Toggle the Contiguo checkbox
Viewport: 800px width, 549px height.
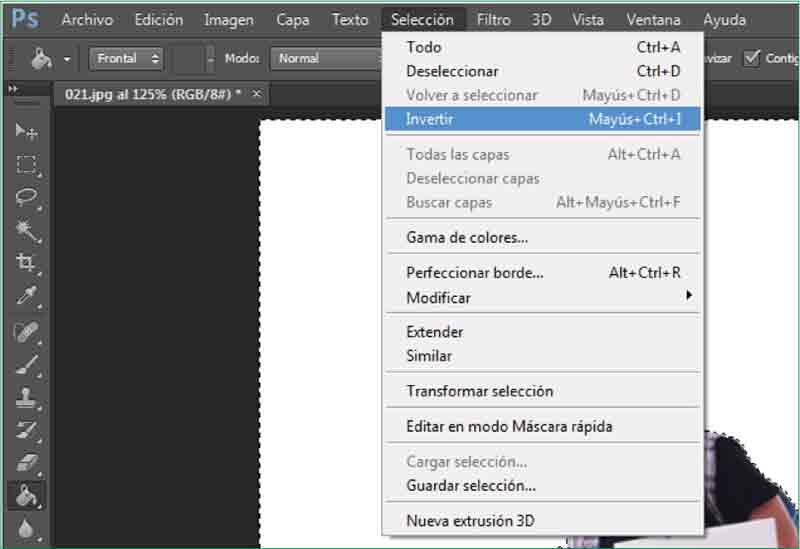(x=753, y=58)
